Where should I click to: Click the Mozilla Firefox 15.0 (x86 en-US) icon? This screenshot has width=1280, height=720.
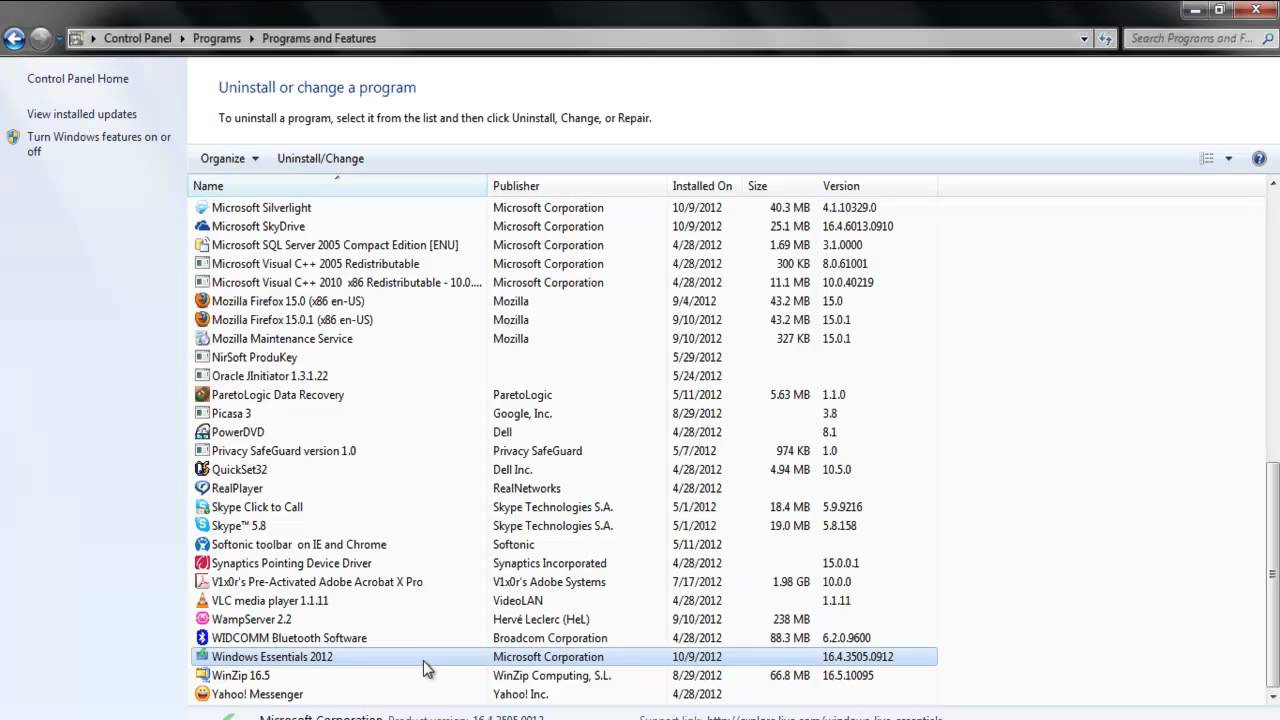(x=202, y=301)
